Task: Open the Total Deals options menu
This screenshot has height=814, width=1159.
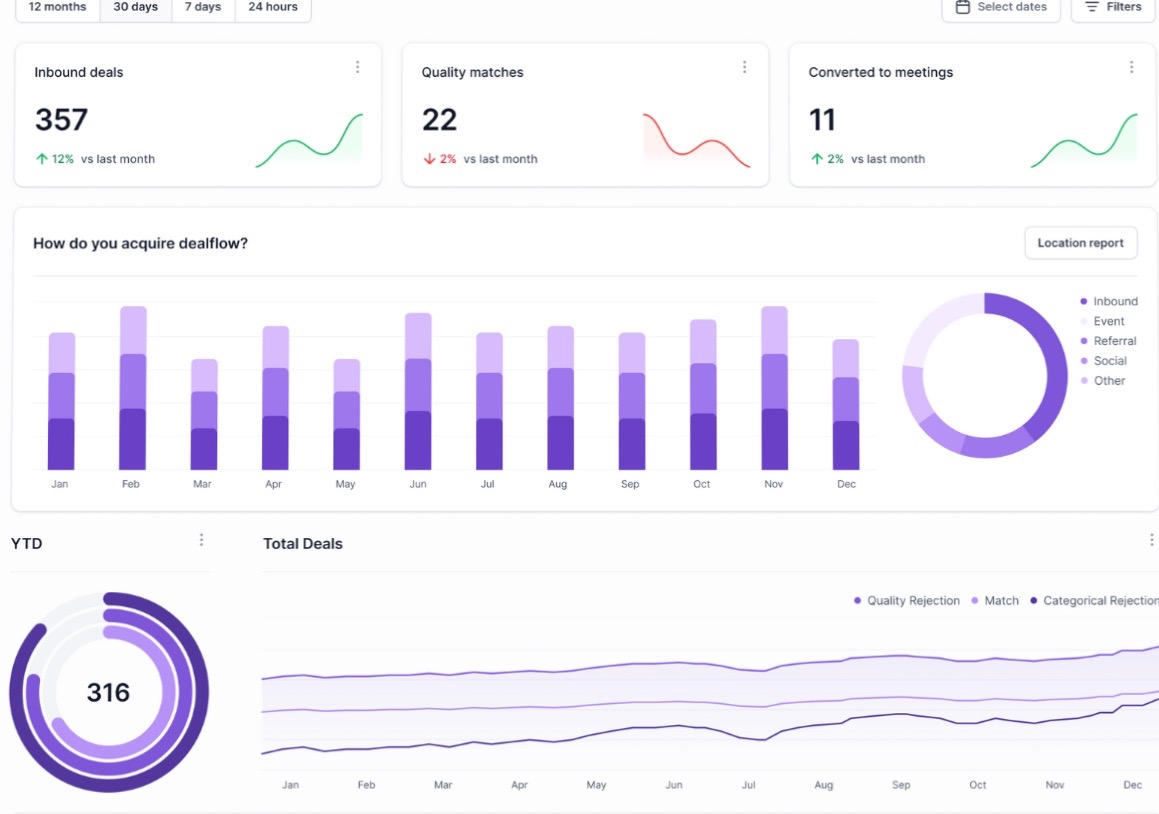Action: pos(1151,539)
